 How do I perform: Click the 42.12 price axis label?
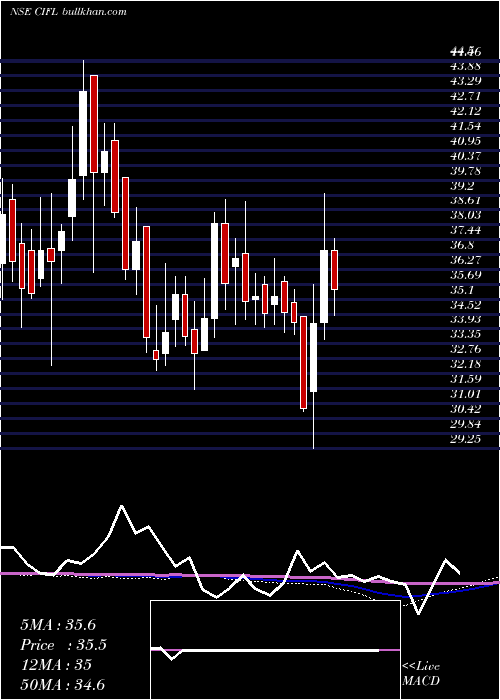point(466,111)
